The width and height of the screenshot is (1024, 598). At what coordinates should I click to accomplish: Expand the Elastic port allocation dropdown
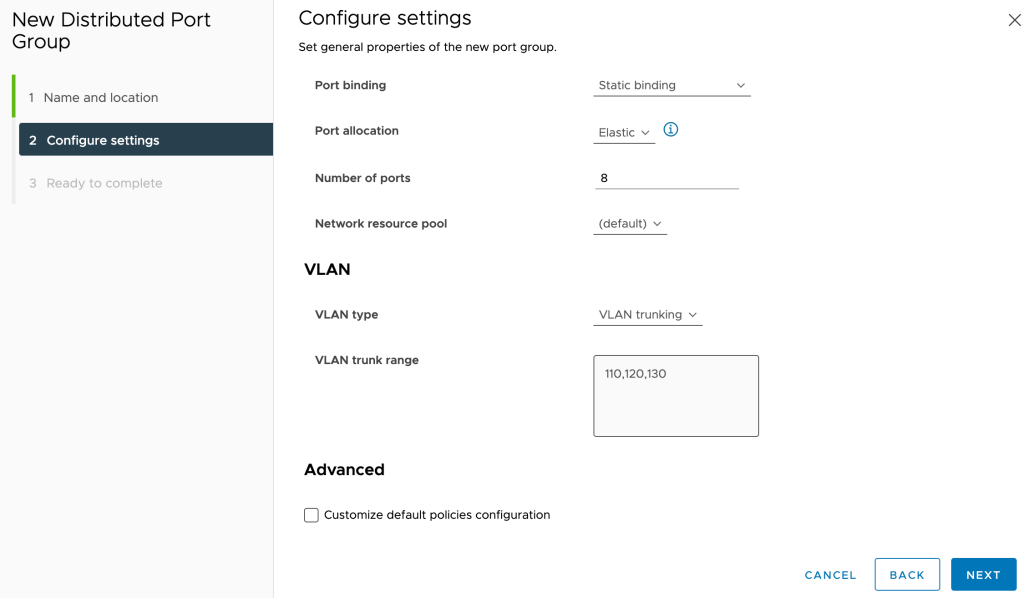pyautogui.click(x=624, y=132)
